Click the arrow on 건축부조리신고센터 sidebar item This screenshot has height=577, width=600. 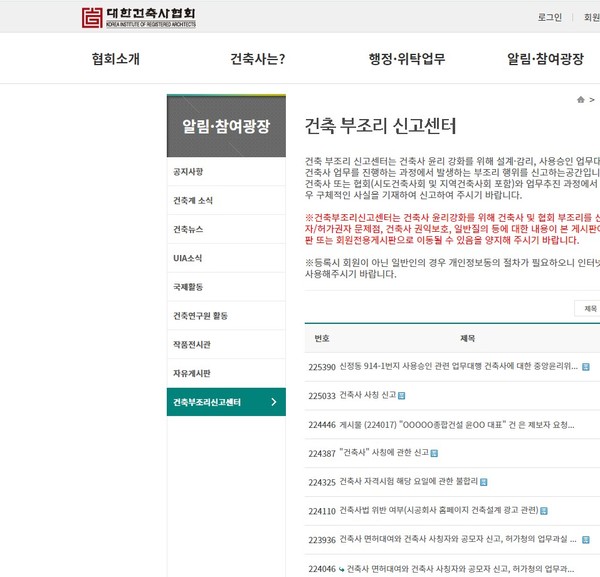(x=274, y=402)
